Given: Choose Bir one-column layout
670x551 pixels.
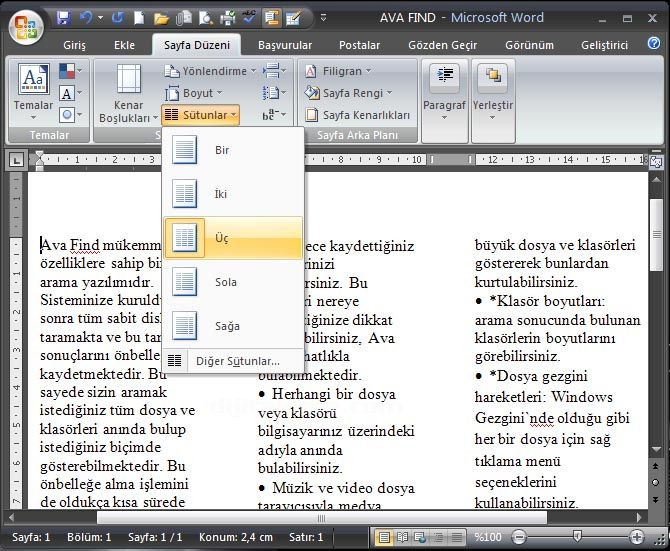Looking at the screenshot, I should 233,150.
